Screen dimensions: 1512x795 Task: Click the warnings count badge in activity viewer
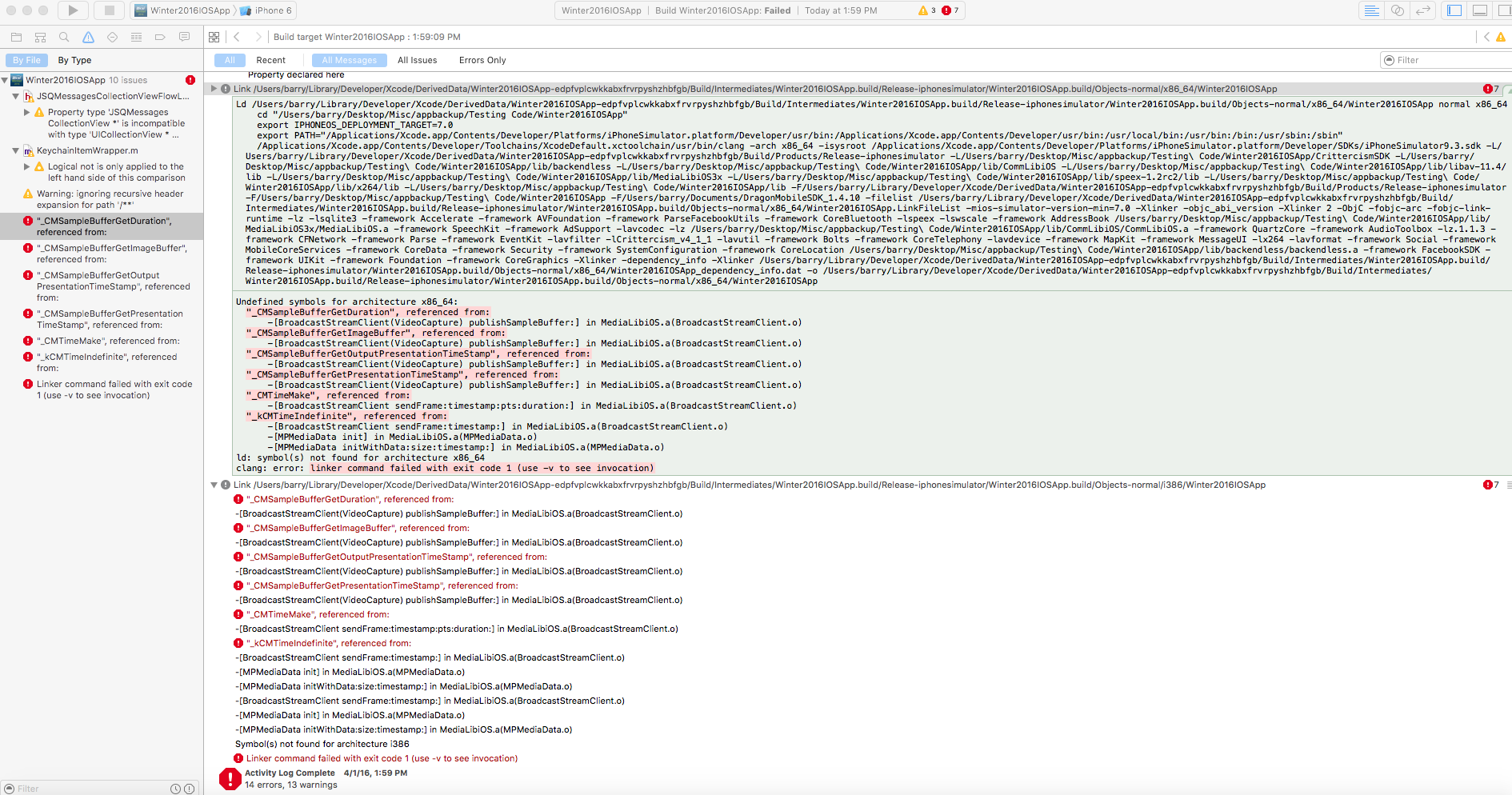coord(926,10)
